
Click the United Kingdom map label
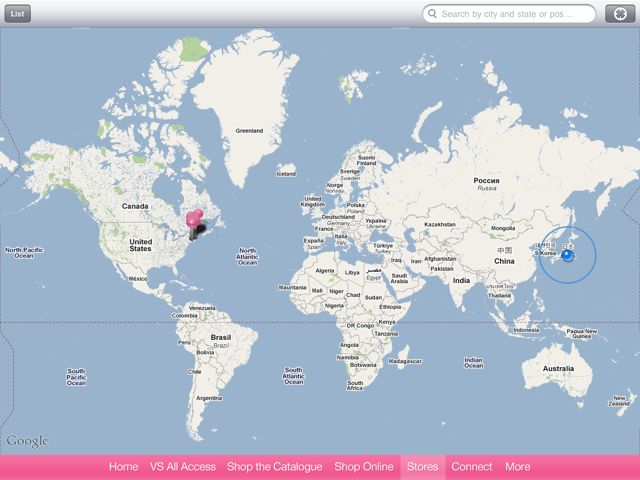tap(313, 202)
